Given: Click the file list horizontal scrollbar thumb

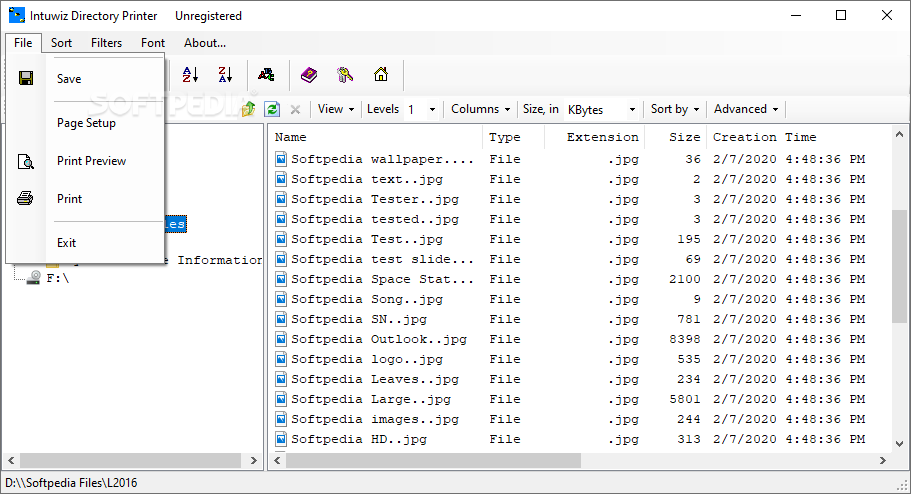Looking at the screenshot, I should point(433,460).
